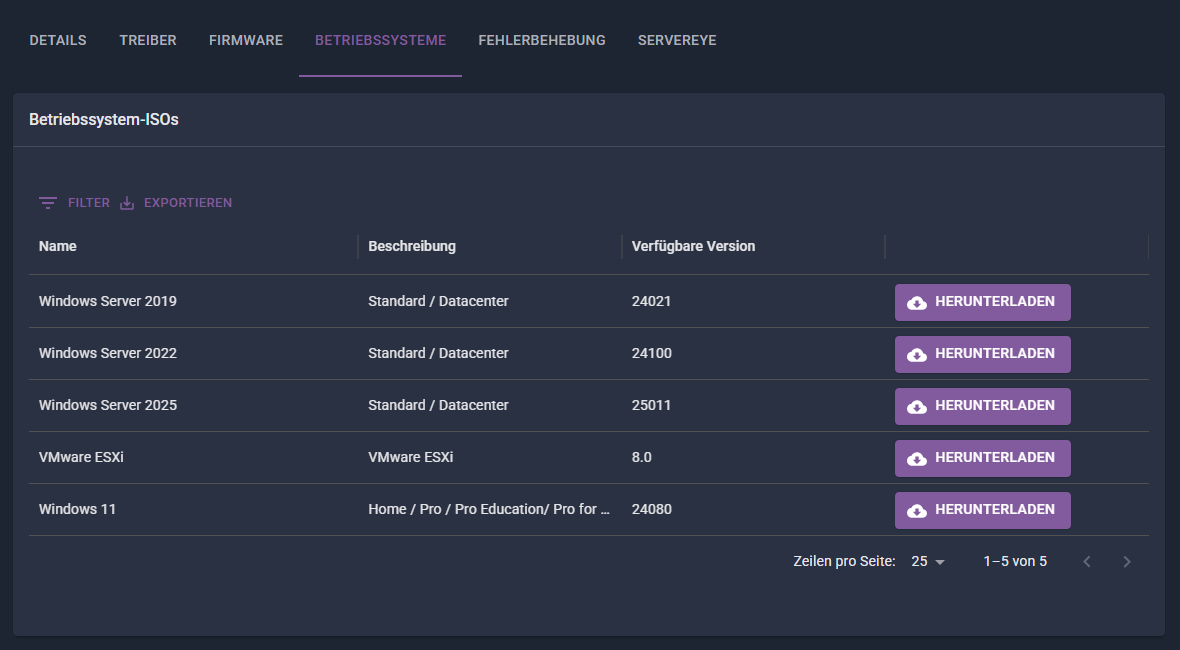
Task: Click VMware ESXi description cell
Action: [410, 457]
